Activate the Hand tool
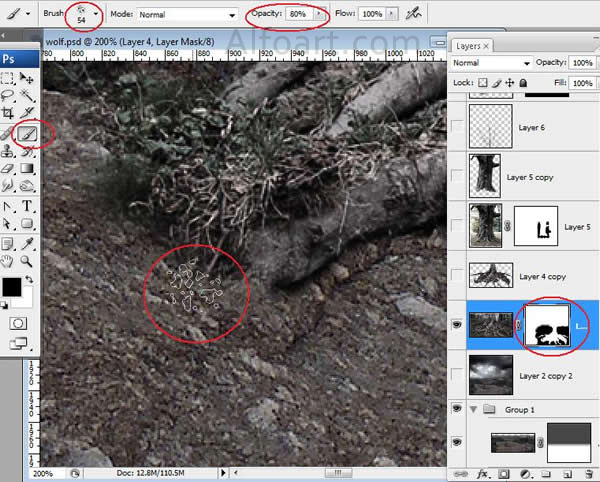Image resolution: width=600 pixels, height=482 pixels. [x=8, y=261]
